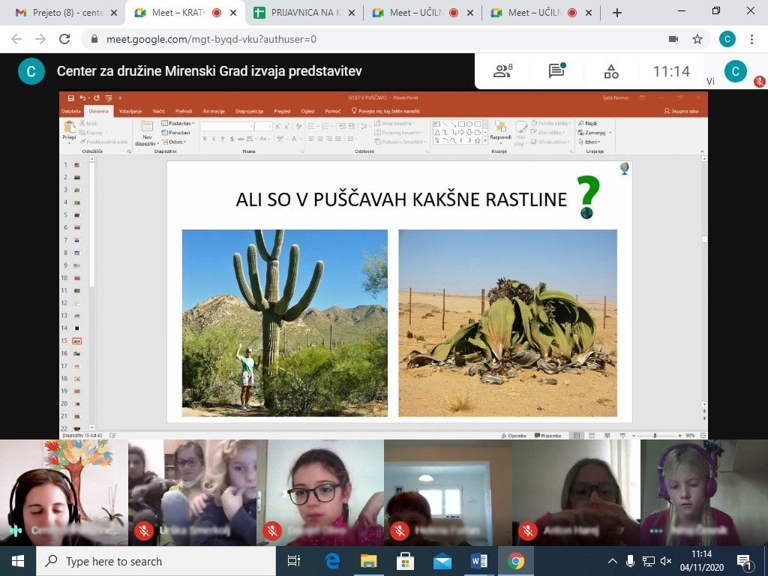
Task: Open Microsoft Edge from taskbar
Action: (332, 561)
